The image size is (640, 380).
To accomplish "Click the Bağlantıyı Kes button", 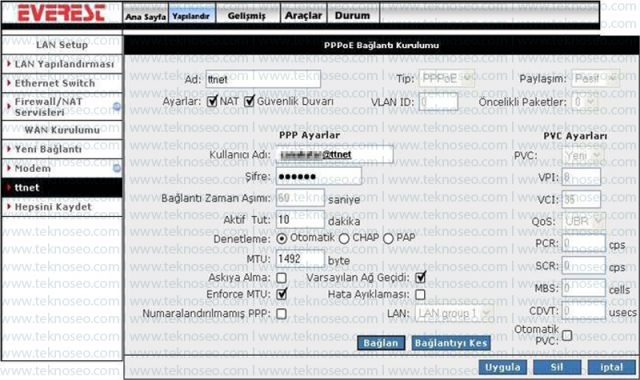I will 451,343.
